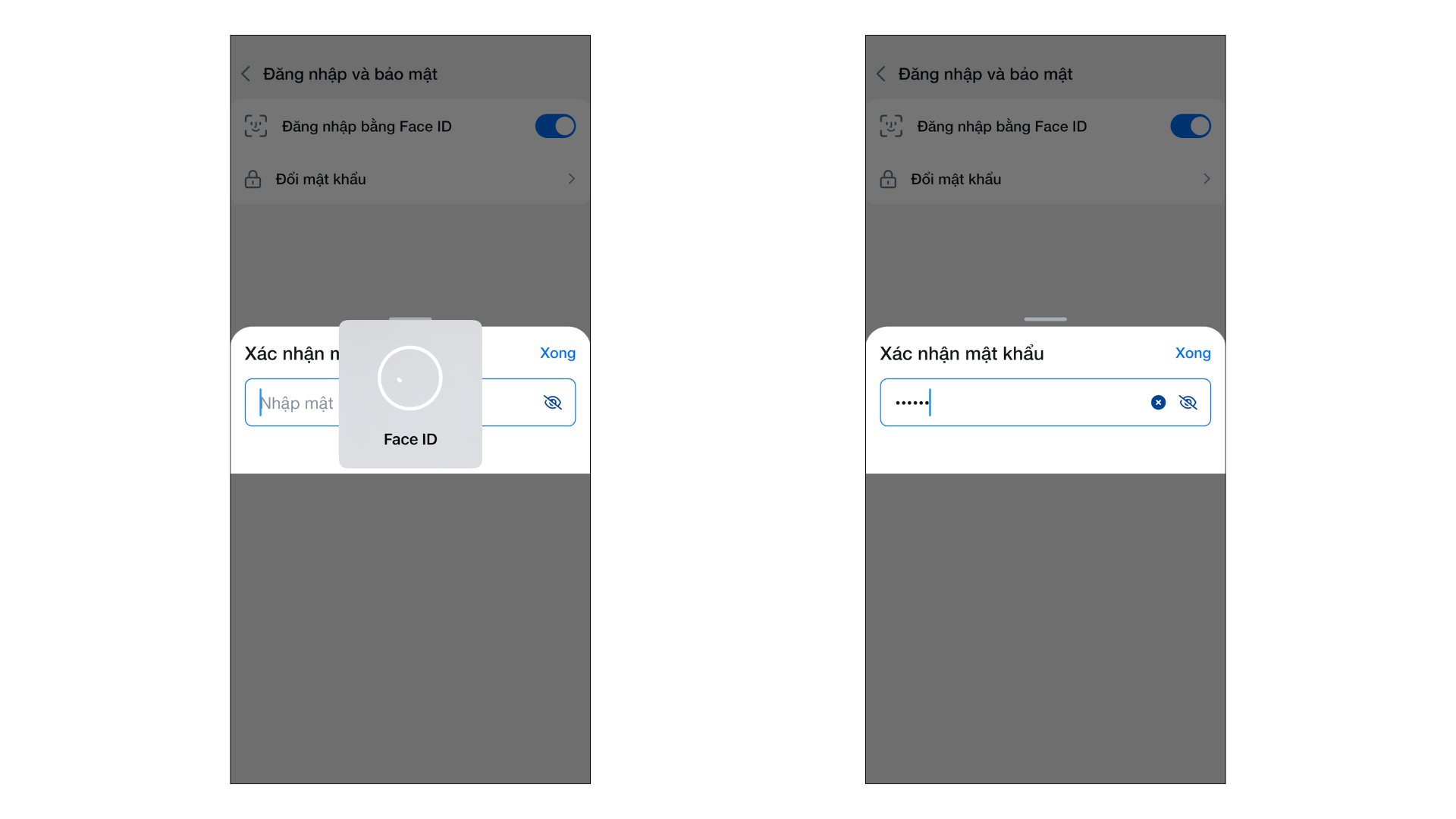The width and height of the screenshot is (1456, 819).
Task: Show password using eye icon on left screen
Action: point(553,403)
